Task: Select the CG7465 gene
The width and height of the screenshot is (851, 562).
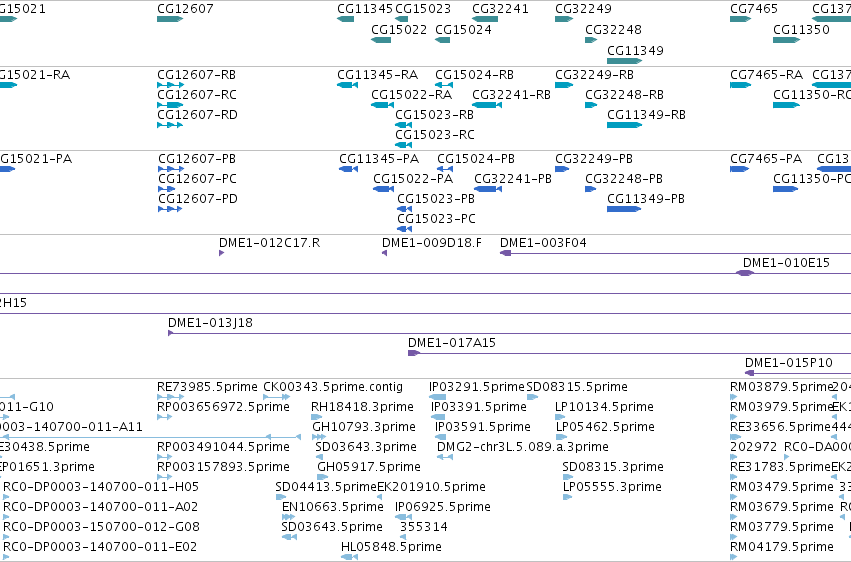Action: click(x=754, y=9)
